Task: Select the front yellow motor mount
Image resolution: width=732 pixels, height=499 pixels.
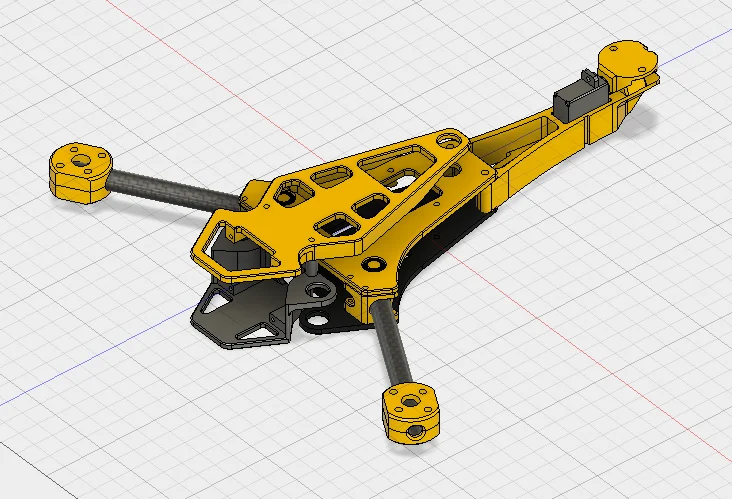Action: point(412,413)
